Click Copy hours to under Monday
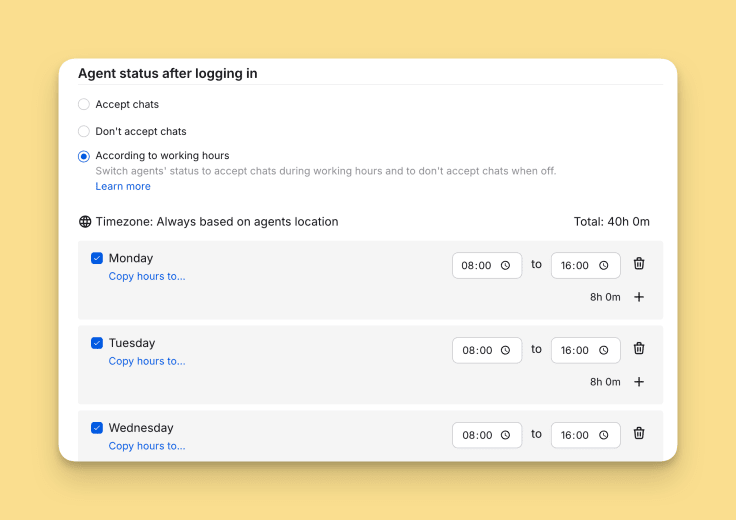 point(147,277)
